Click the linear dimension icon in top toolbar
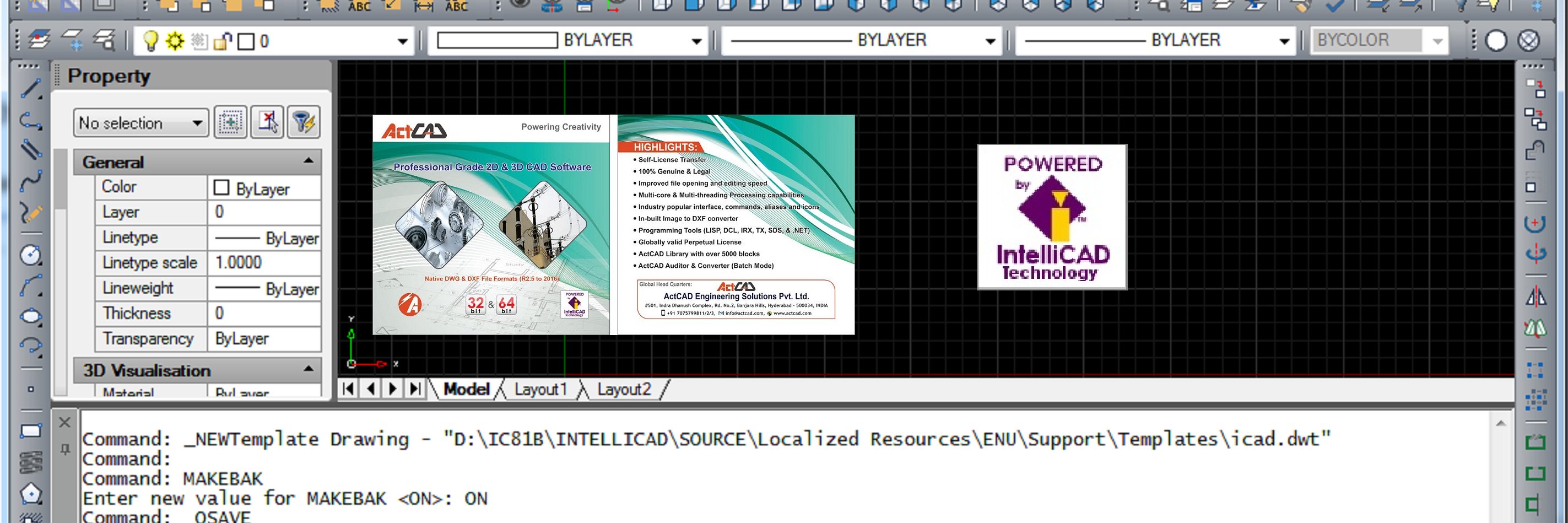The image size is (1568, 523). coord(423,7)
